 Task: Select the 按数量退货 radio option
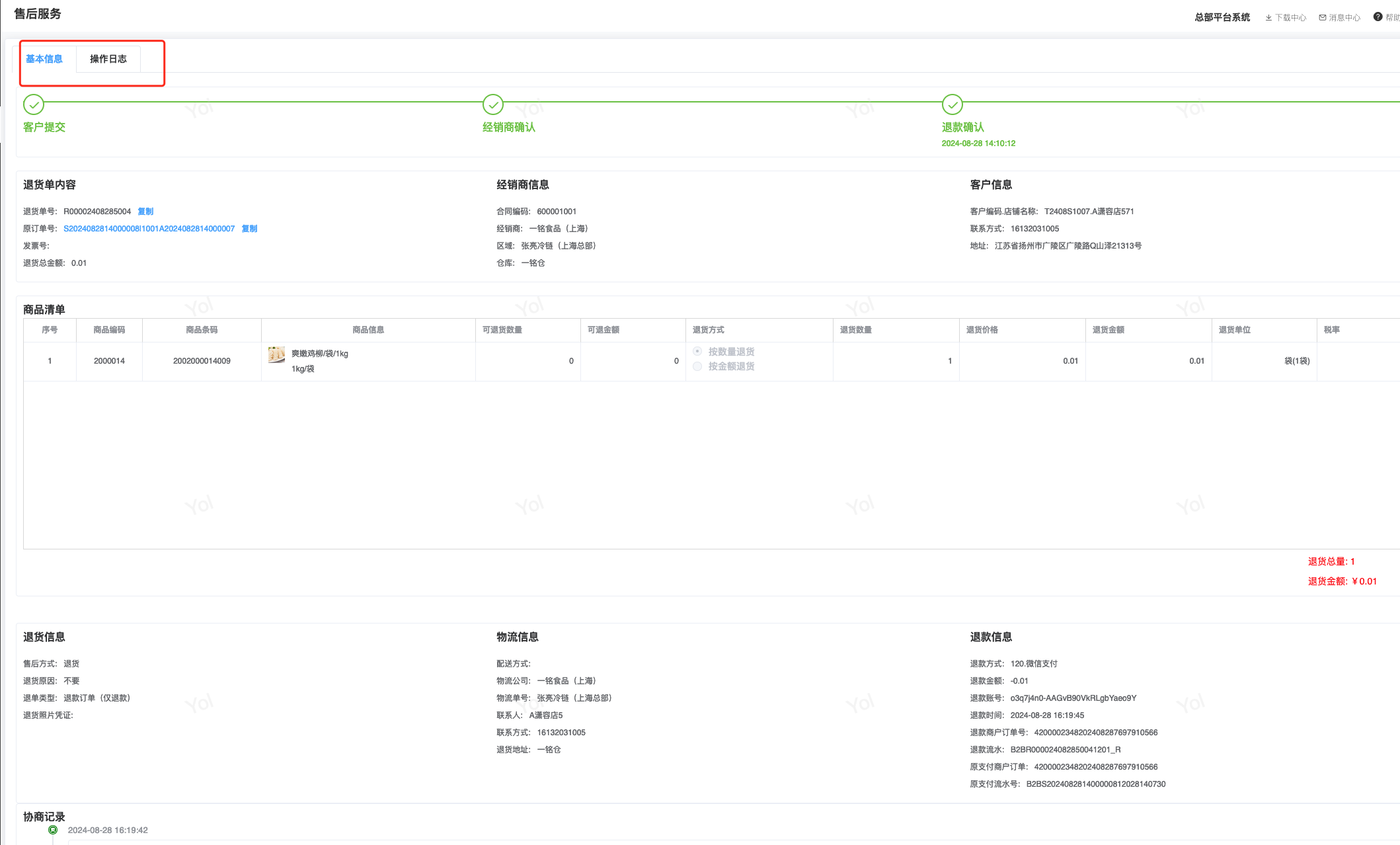(697, 351)
